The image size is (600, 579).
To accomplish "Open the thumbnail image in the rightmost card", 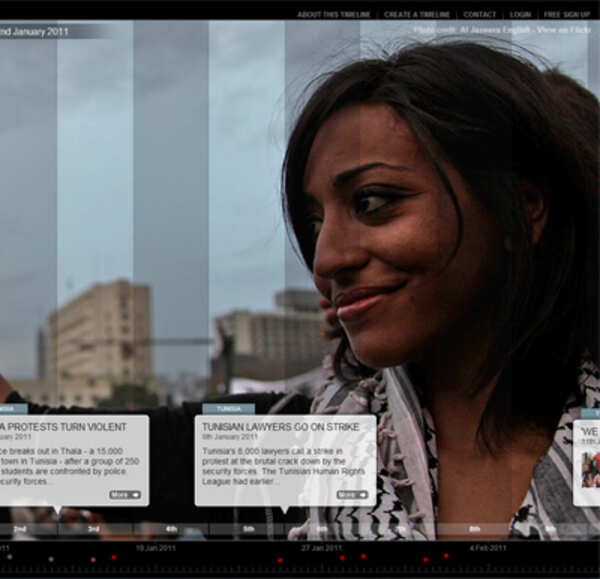I will pyautogui.click(x=590, y=468).
